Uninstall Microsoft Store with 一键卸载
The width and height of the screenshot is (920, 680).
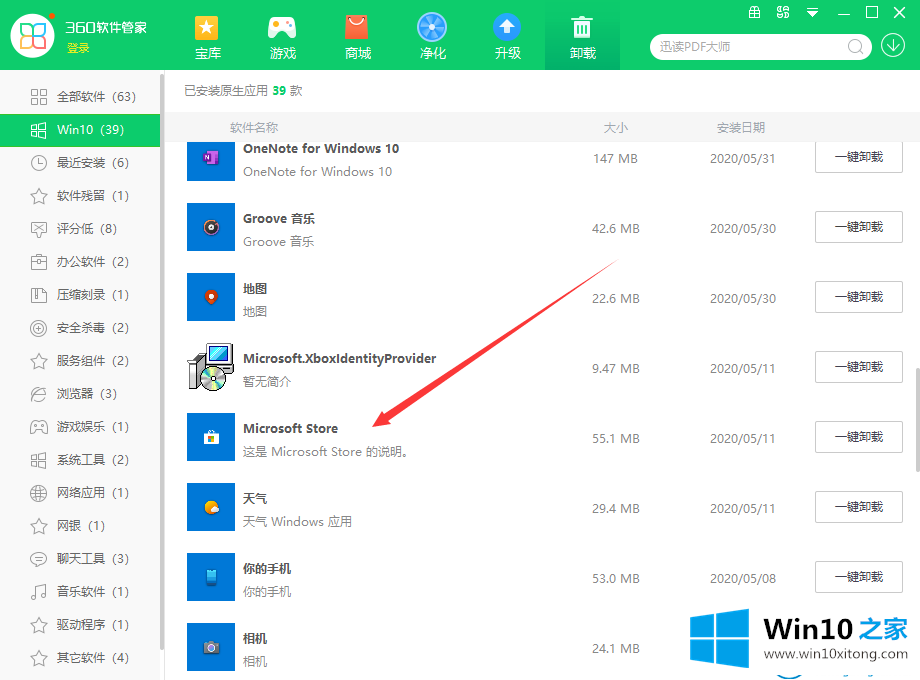858,437
